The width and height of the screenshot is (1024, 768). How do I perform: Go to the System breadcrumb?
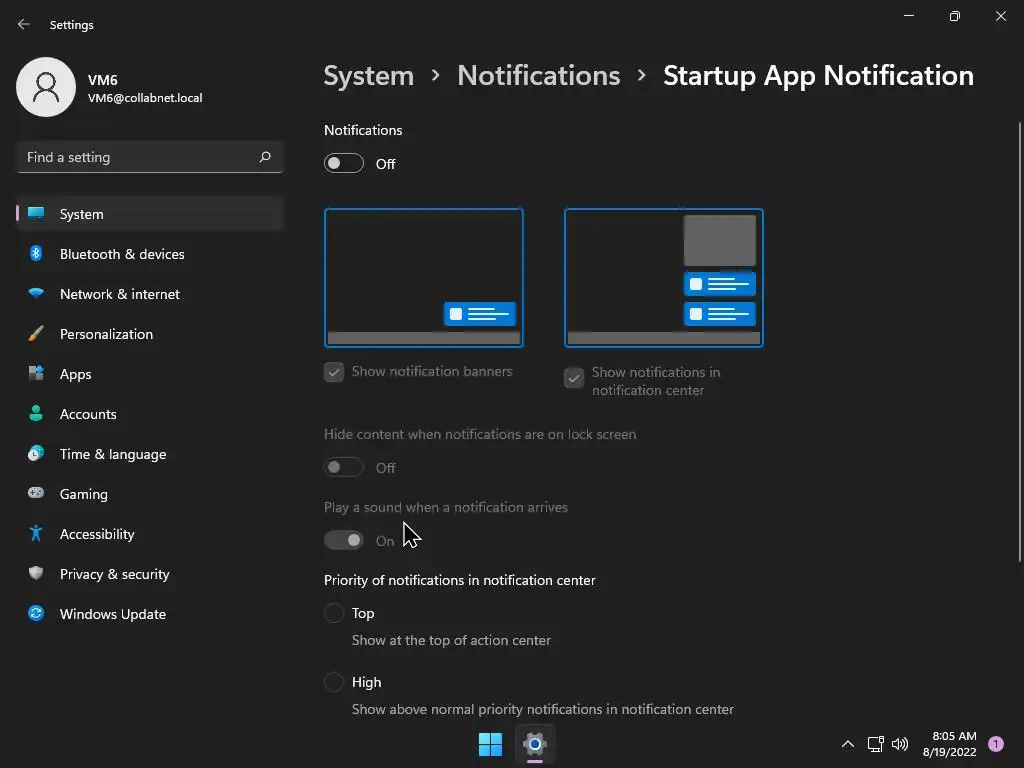pyautogui.click(x=368, y=76)
